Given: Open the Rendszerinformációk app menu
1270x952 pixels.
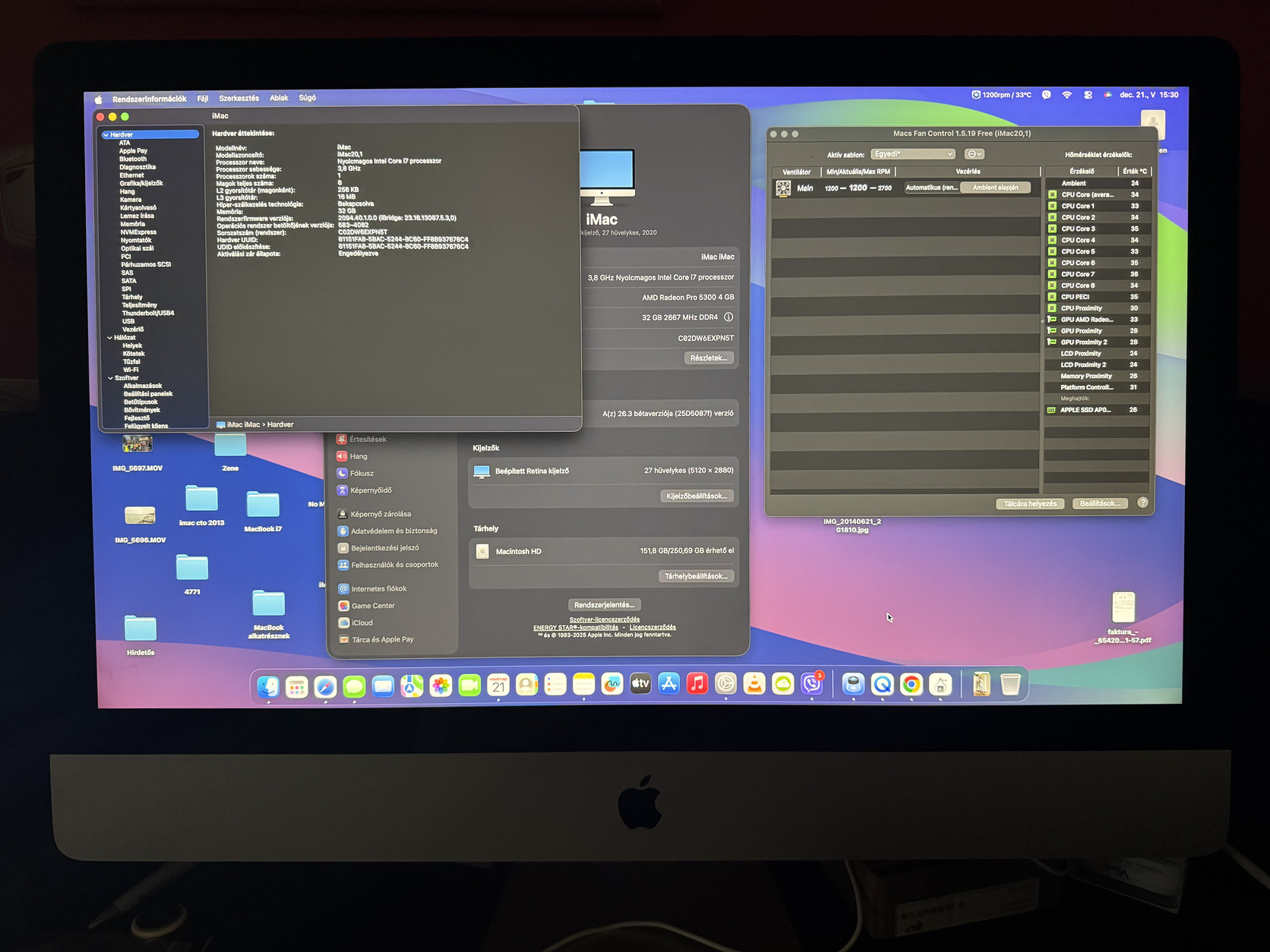Looking at the screenshot, I should point(150,99).
